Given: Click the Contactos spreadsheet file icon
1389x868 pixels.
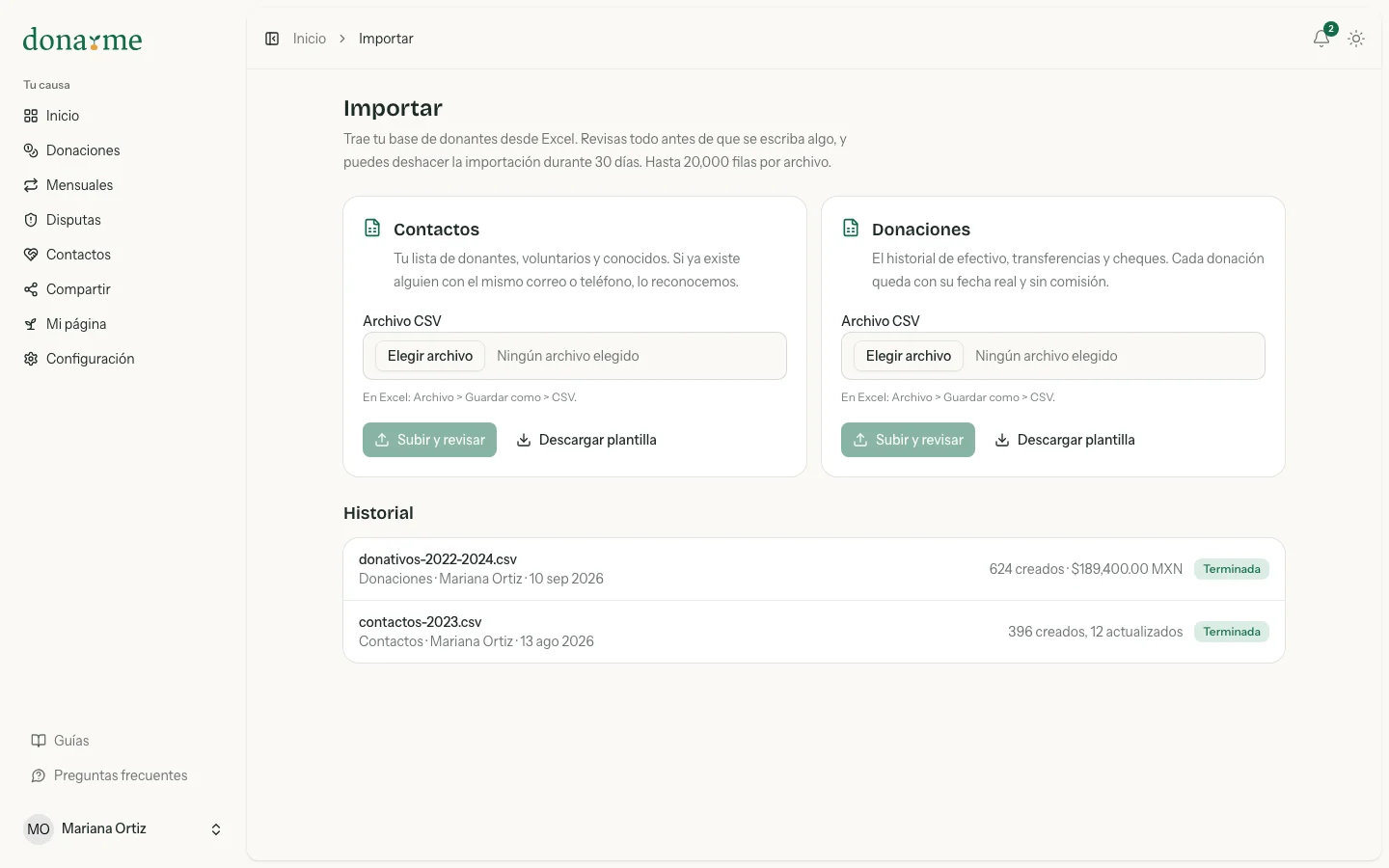Looking at the screenshot, I should tap(372, 229).
